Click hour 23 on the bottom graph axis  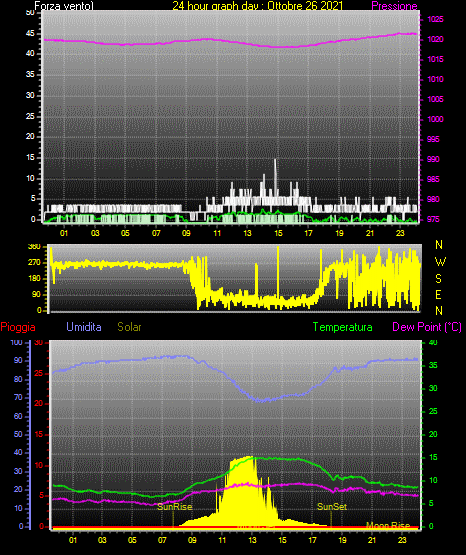tap(402, 540)
